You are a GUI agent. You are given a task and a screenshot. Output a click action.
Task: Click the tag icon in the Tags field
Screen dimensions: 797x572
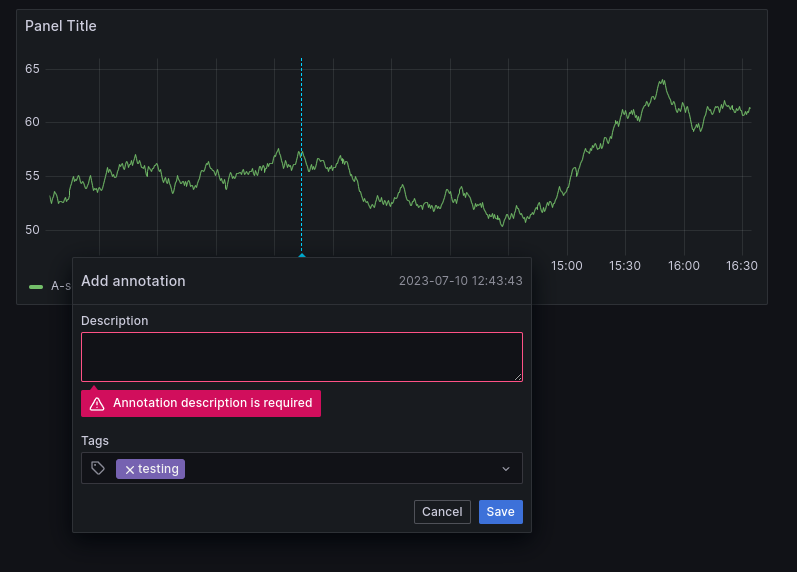tap(98, 468)
